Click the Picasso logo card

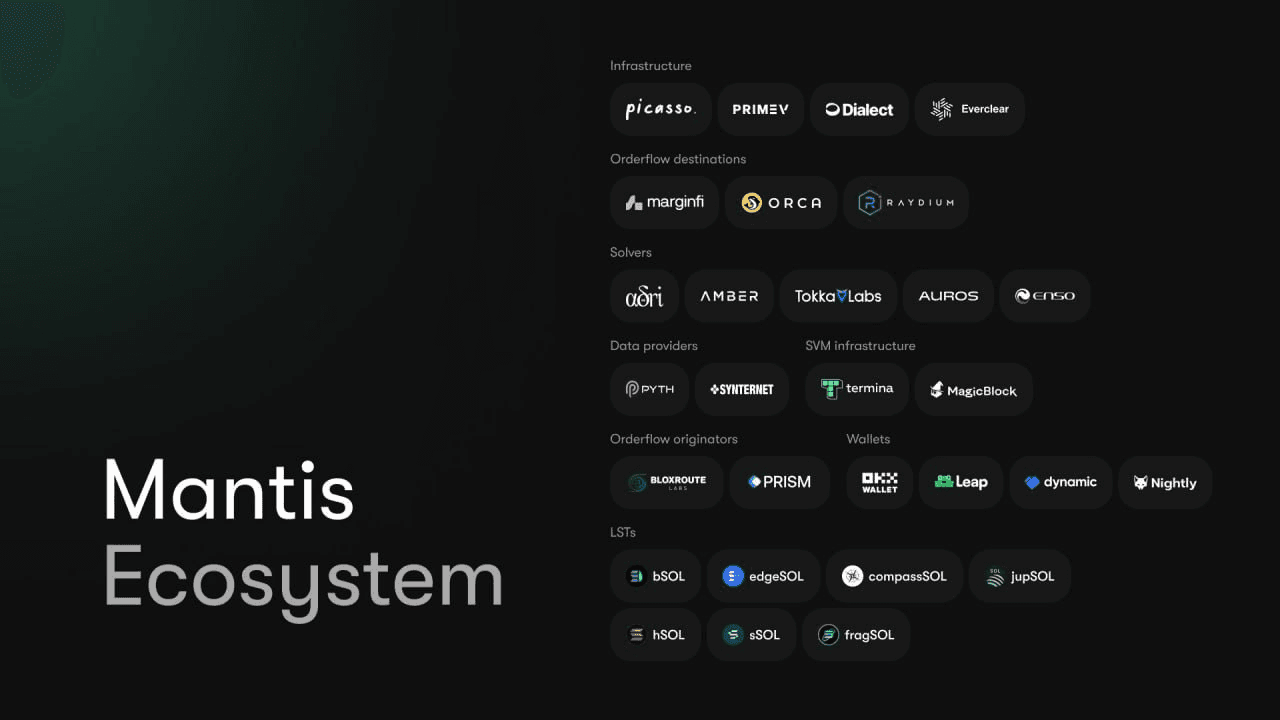point(660,109)
